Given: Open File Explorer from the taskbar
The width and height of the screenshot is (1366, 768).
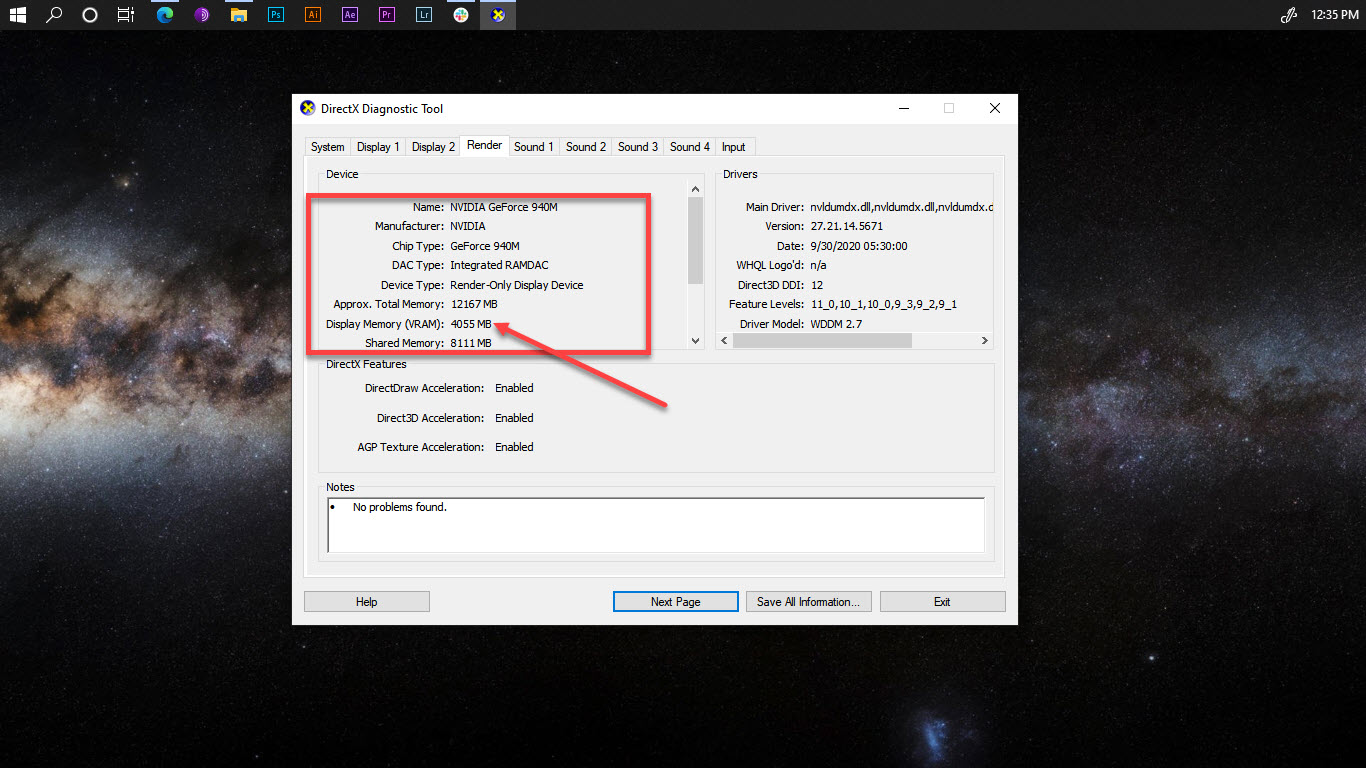Looking at the screenshot, I should pos(238,14).
